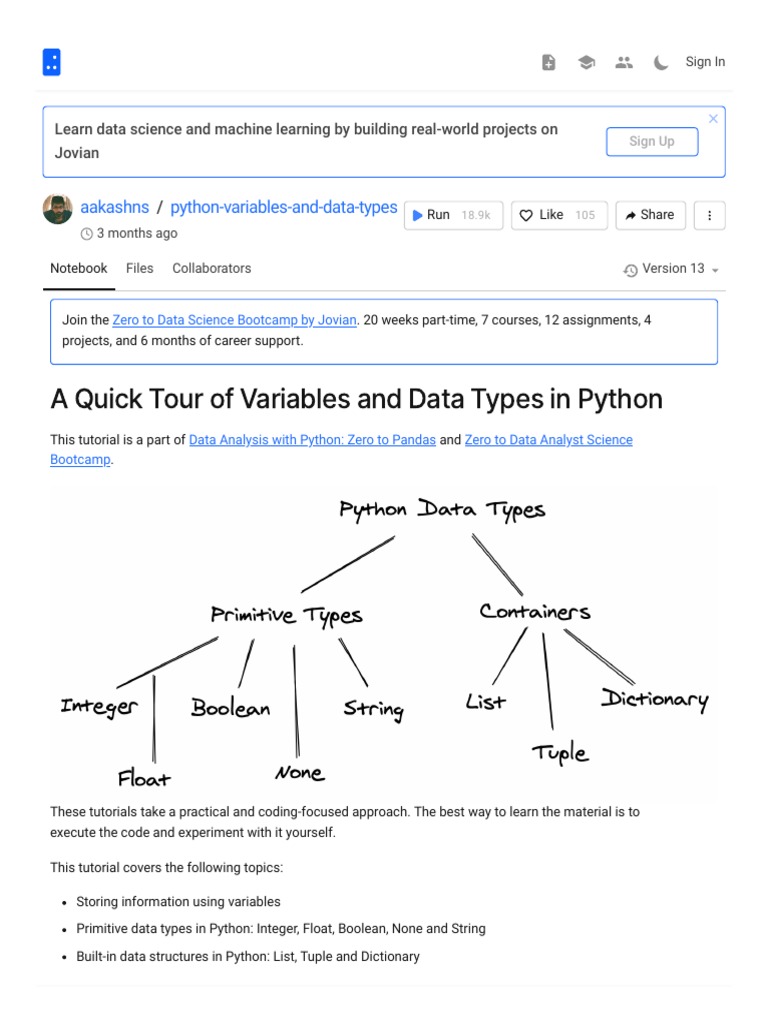
Task: Click the Python Data Types diagram image
Action: [x=384, y=642]
